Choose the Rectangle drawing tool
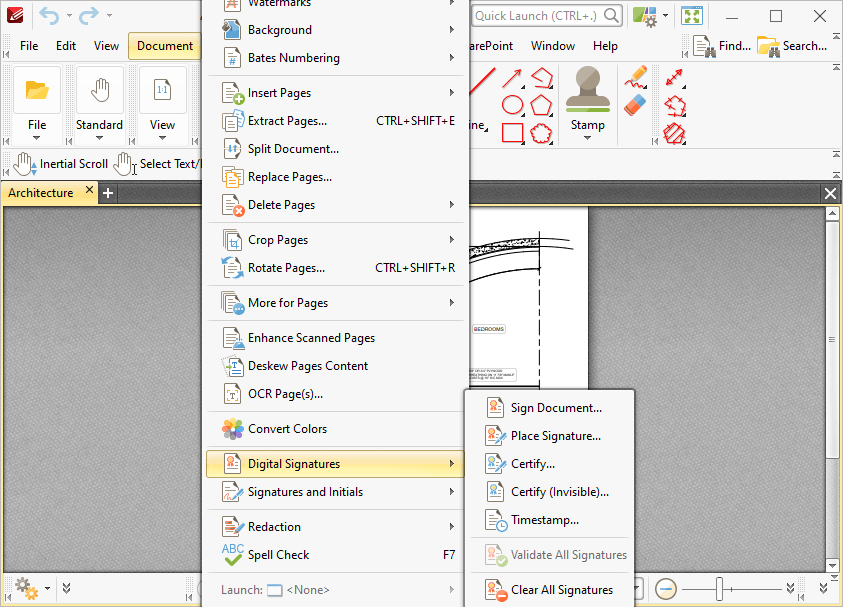Viewport: 843px width, 607px height. [x=512, y=132]
